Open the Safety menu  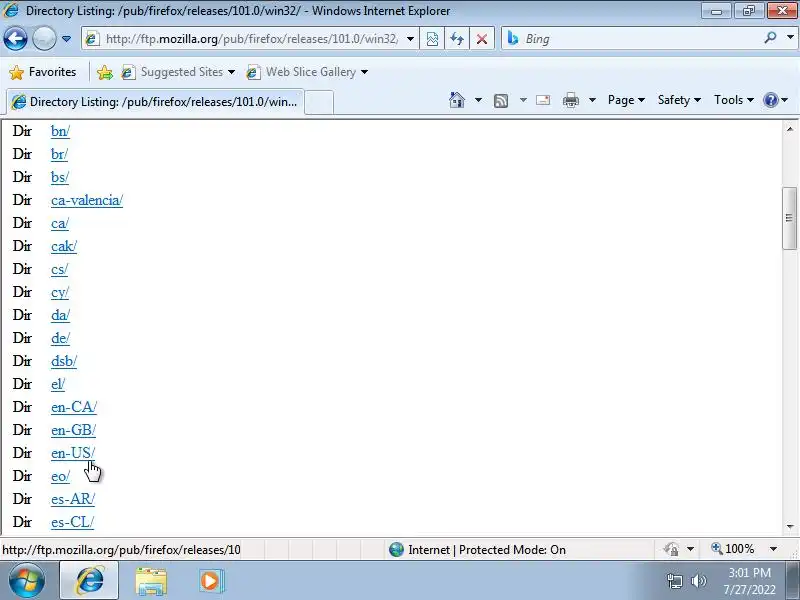point(679,100)
